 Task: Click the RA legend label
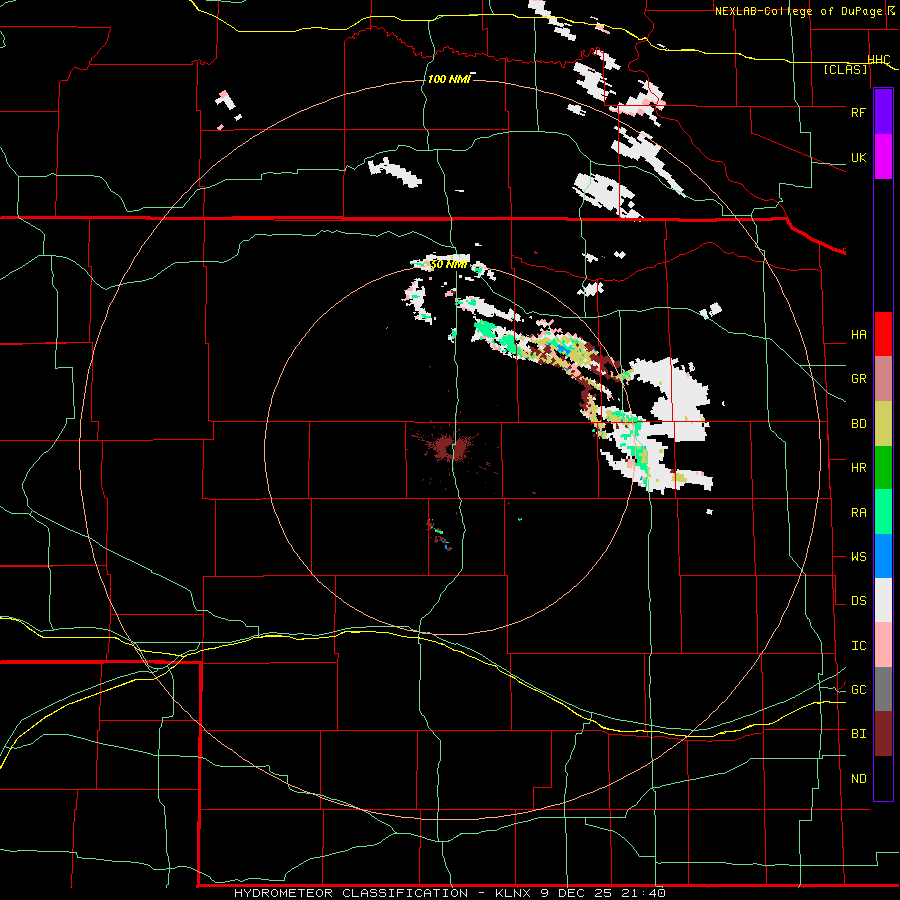[858, 513]
